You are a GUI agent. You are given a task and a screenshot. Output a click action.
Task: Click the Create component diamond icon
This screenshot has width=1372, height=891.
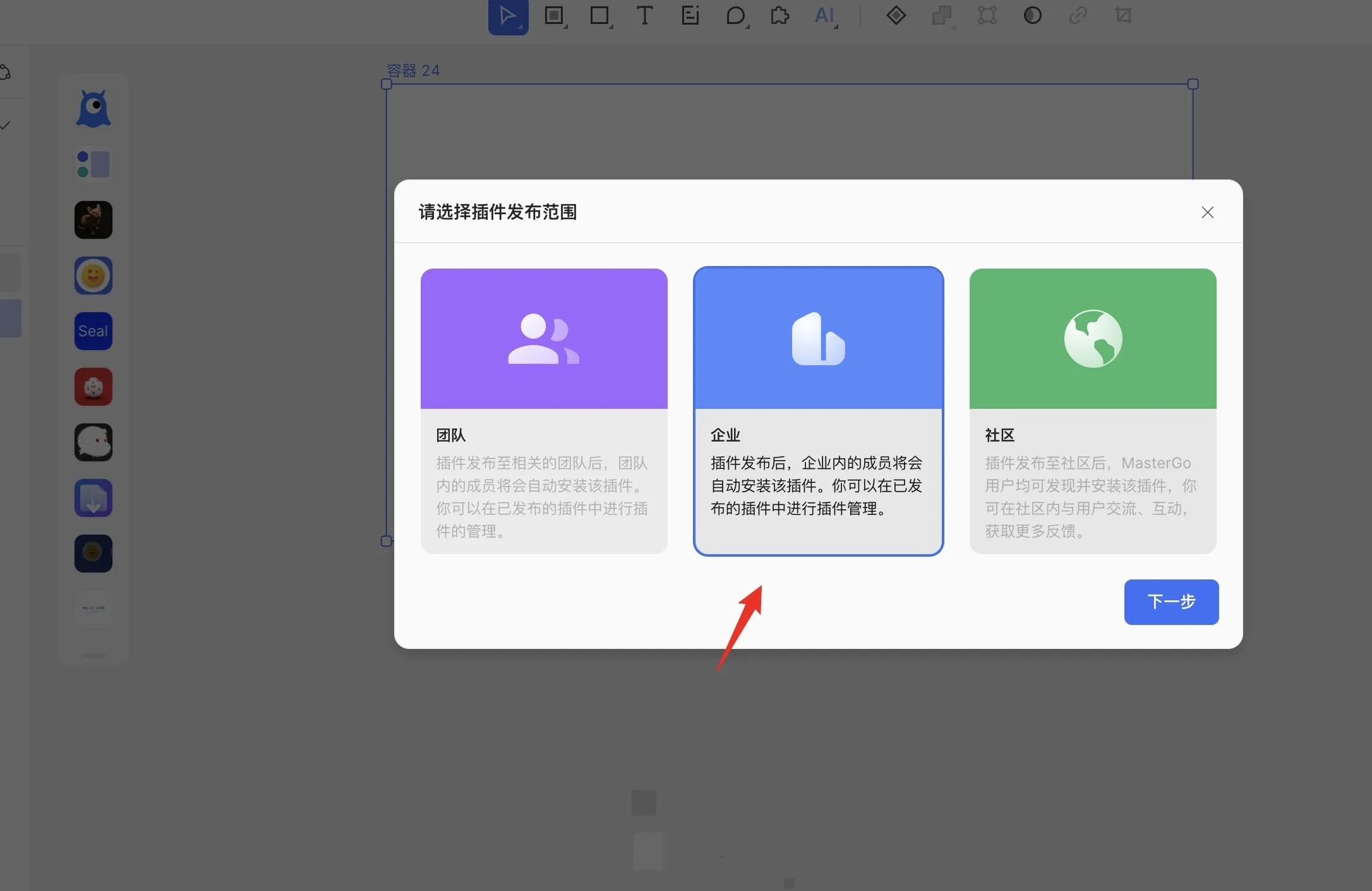point(896,15)
